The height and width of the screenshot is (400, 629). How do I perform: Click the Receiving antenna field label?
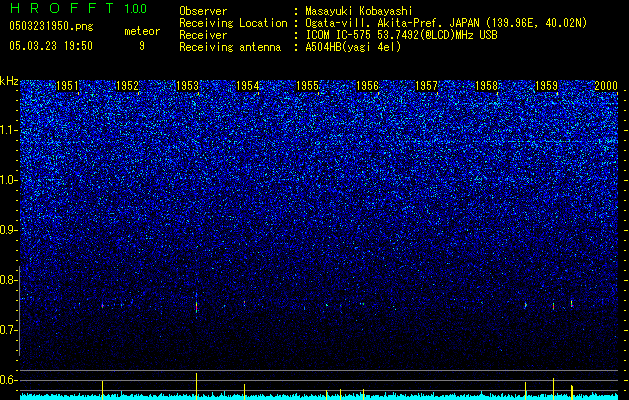click(230, 47)
